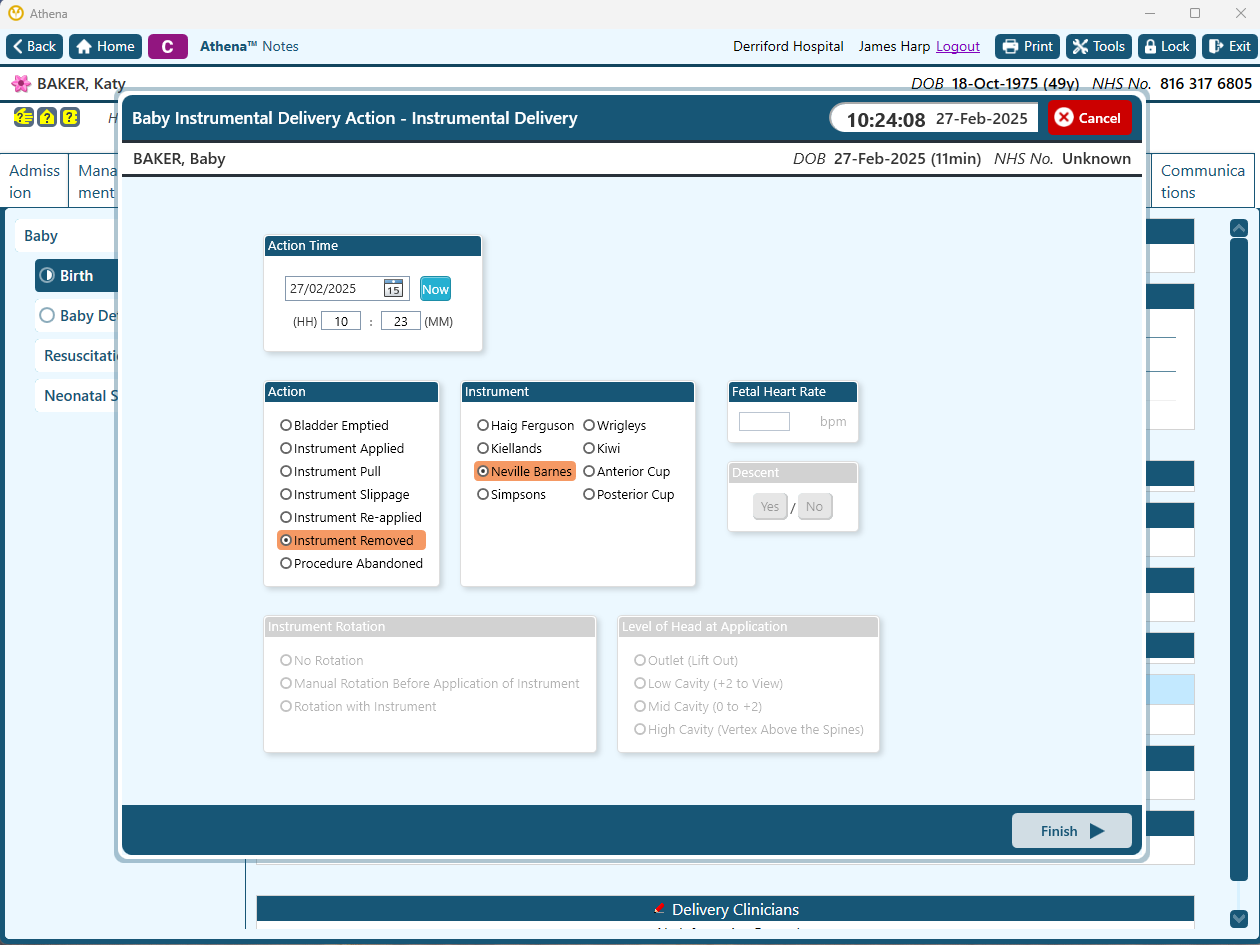Choose Wrigleys instrument
The image size is (1260, 945).
tap(615, 425)
